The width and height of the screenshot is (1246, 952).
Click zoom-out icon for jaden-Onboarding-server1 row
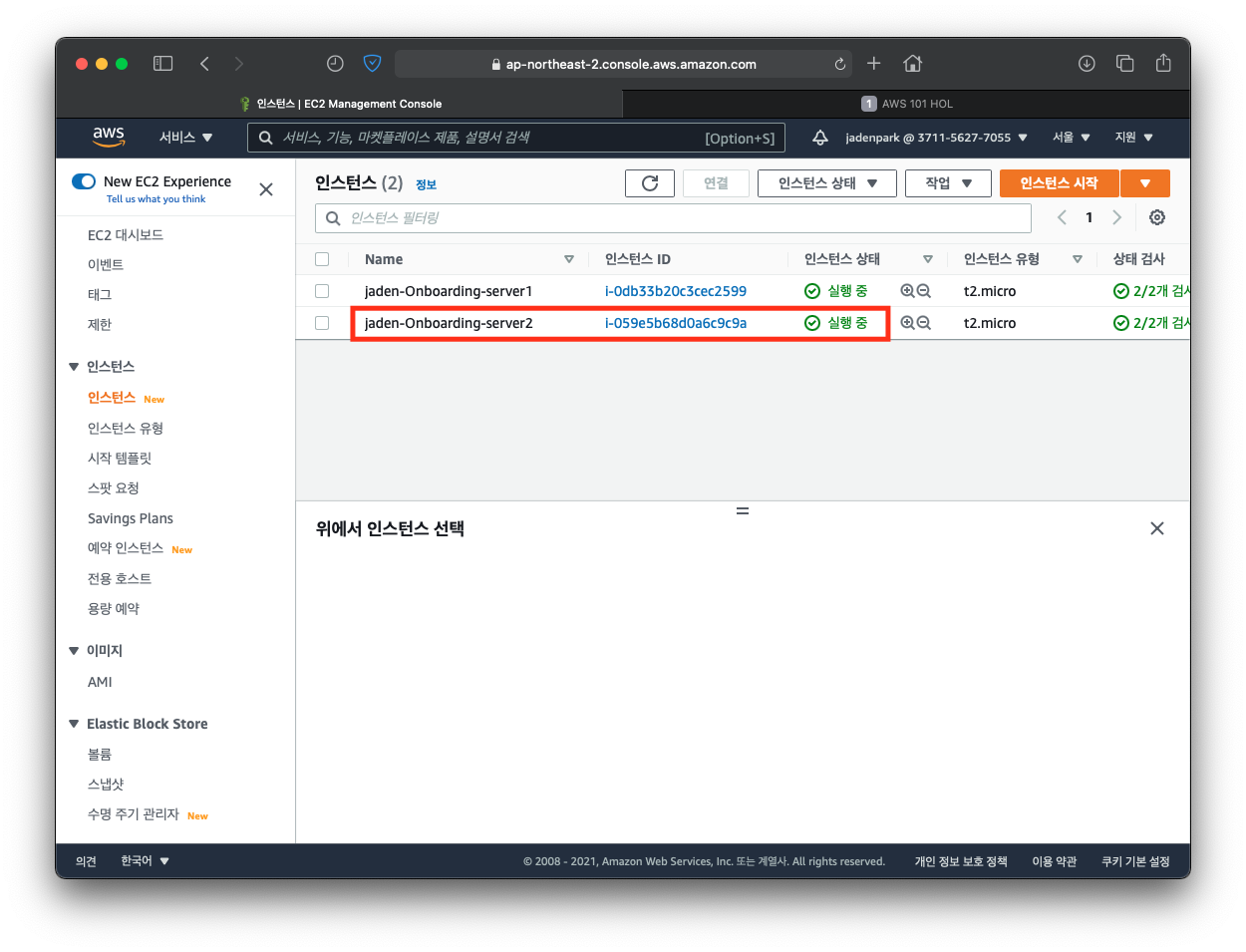click(x=924, y=291)
